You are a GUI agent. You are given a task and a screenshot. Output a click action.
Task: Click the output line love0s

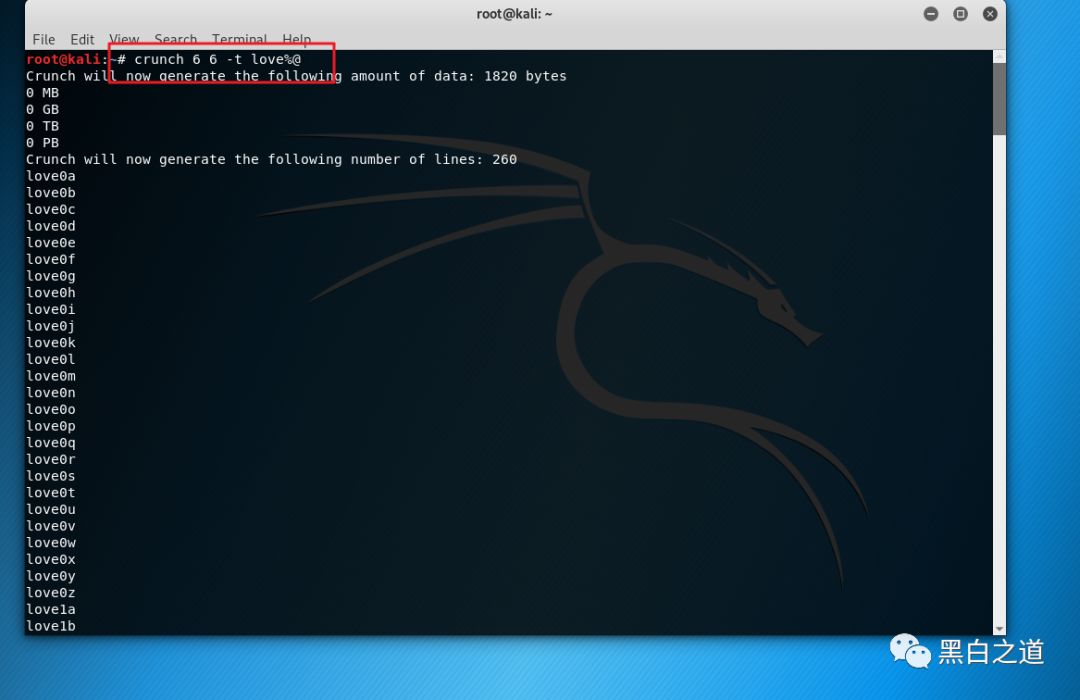pyautogui.click(x=51, y=476)
